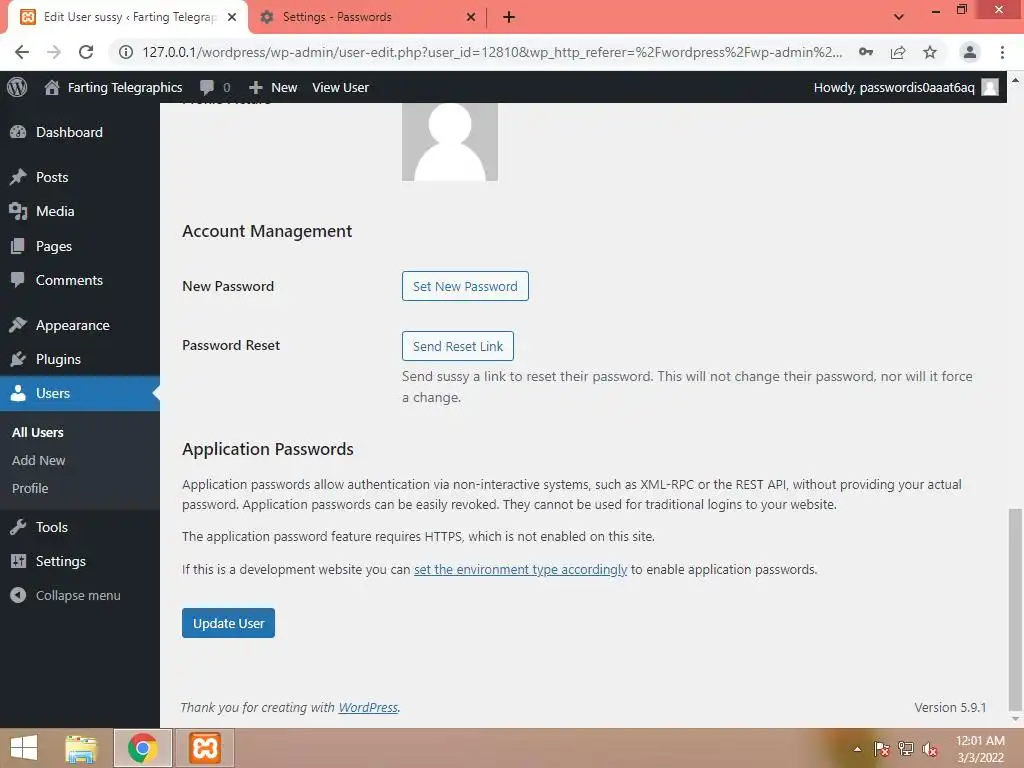Close the Settings - Passwords tab
This screenshot has height=768, width=1024.
(x=471, y=17)
